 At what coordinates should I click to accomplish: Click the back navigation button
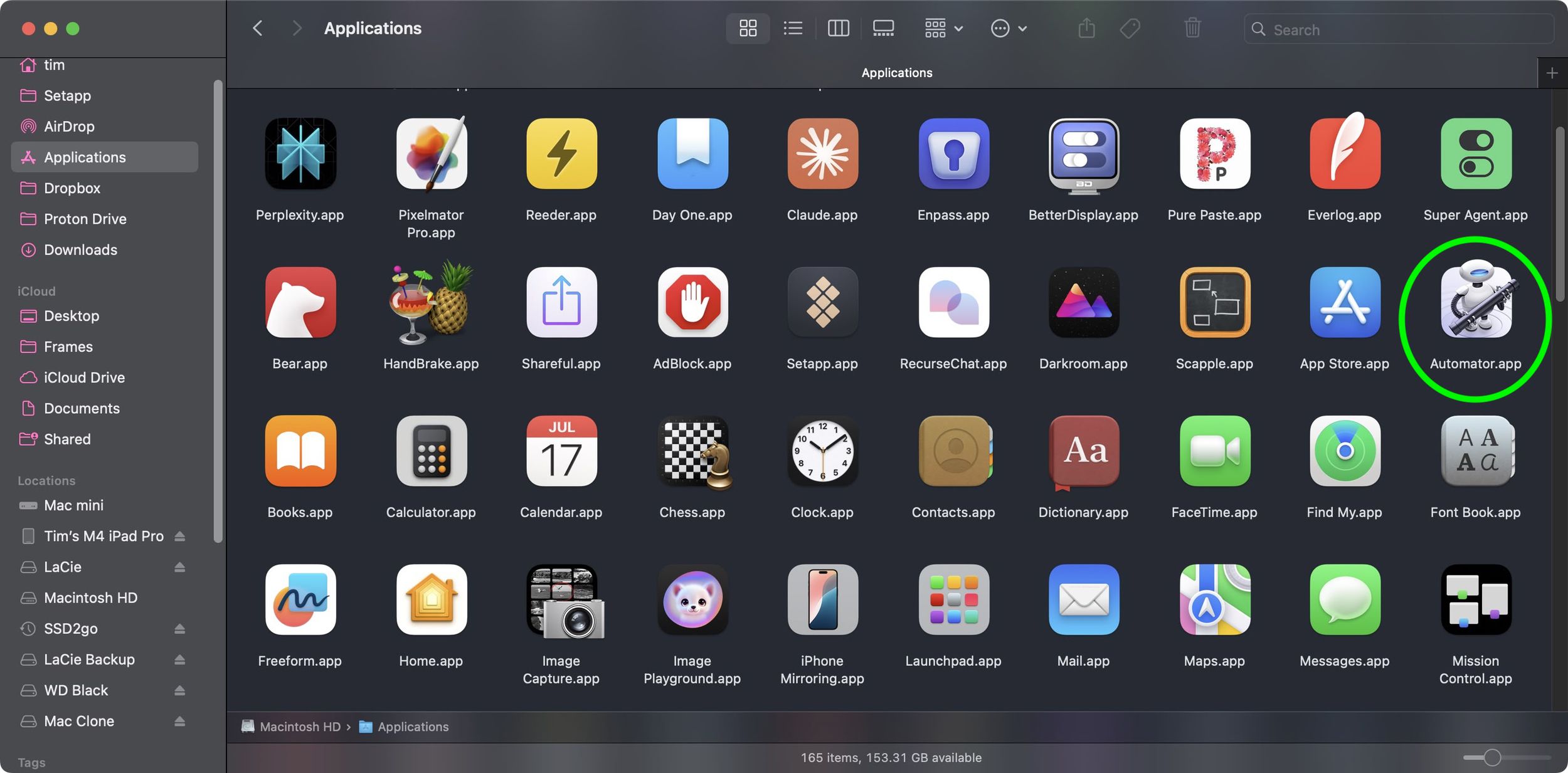pos(257,28)
